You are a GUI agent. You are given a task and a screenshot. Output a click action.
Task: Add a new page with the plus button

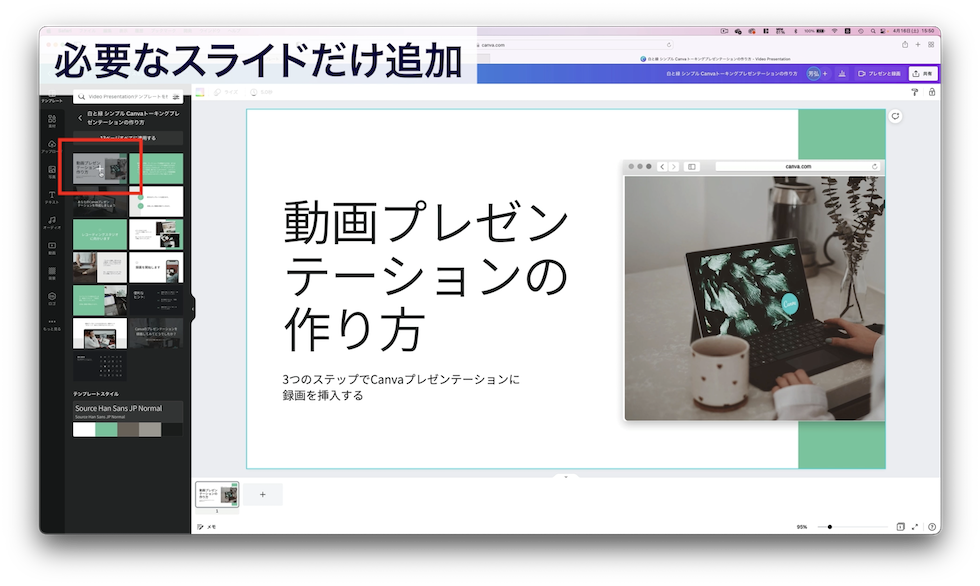(262, 494)
